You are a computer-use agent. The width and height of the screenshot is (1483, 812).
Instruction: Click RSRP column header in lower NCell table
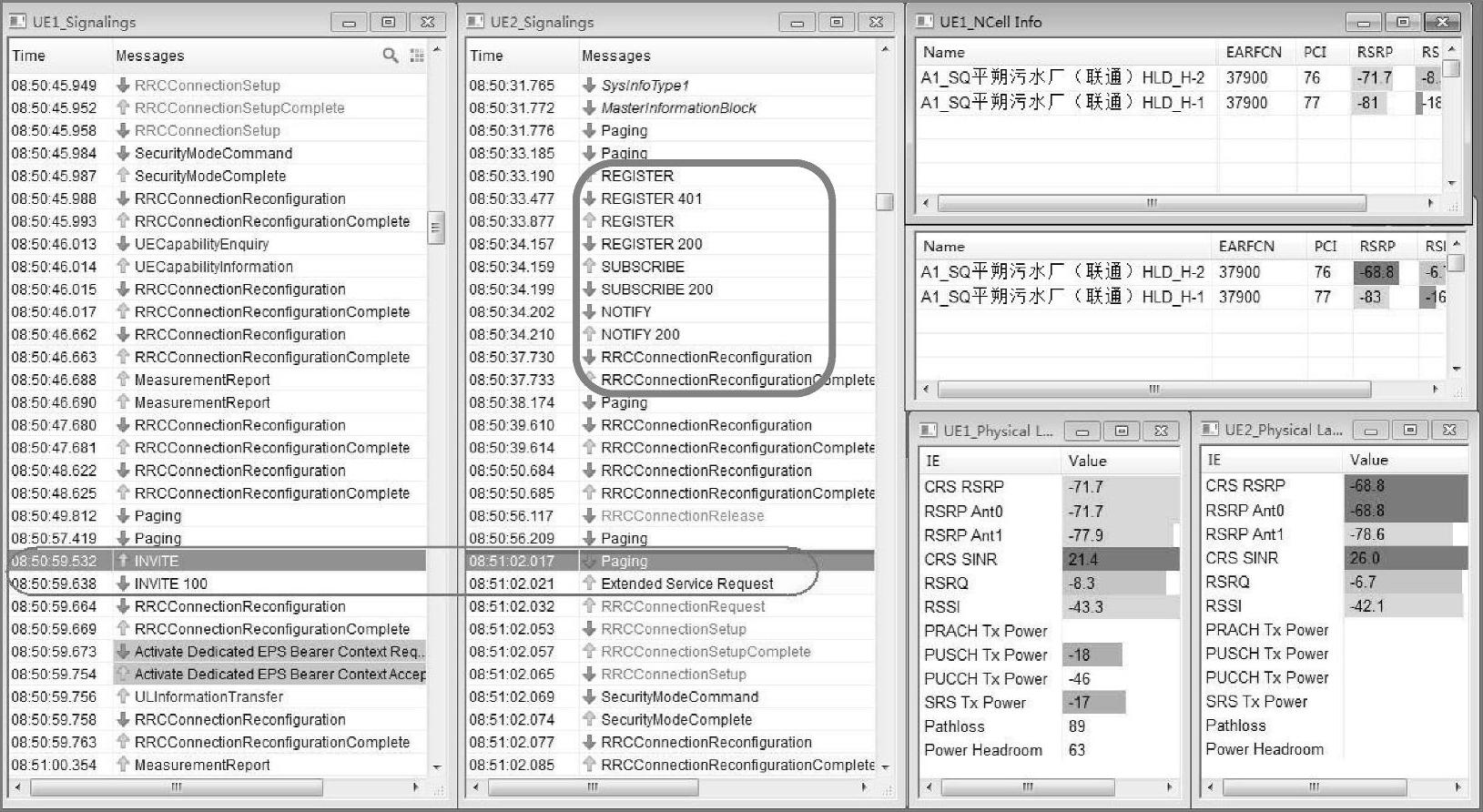click(1377, 246)
